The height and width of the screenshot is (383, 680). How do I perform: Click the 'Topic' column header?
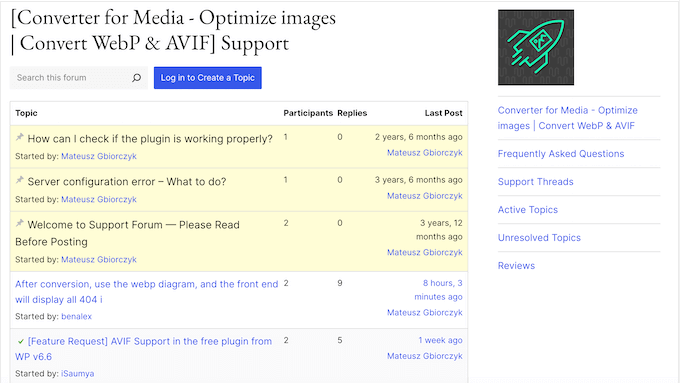[x=26, y=113]
